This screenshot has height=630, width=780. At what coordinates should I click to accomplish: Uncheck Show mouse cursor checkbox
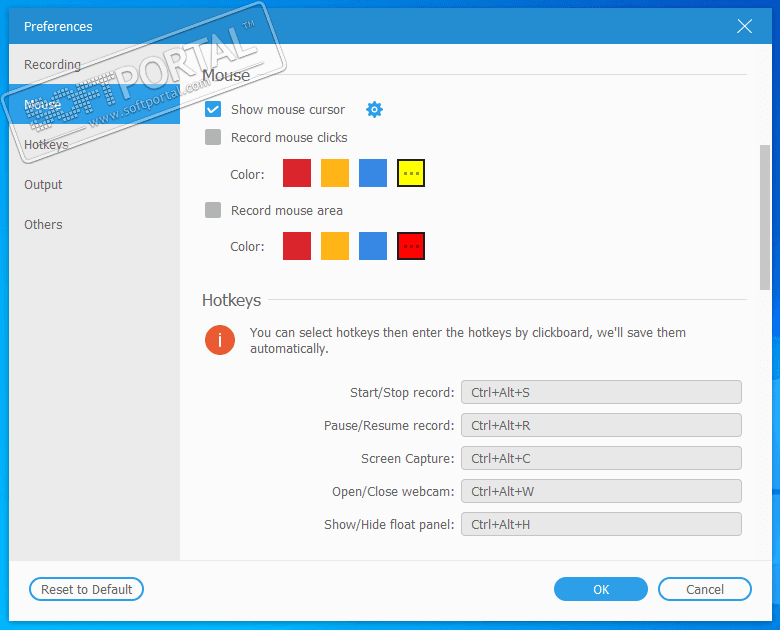click(213, 109)
